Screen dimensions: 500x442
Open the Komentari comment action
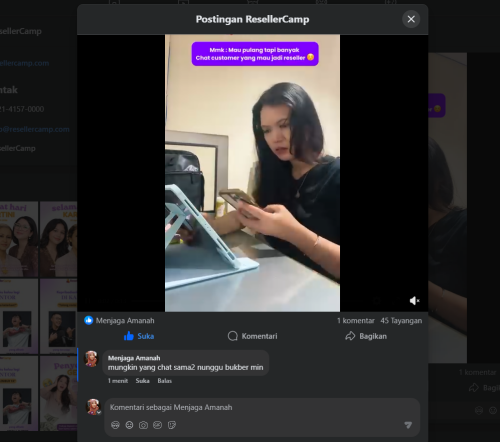[252, 336]
